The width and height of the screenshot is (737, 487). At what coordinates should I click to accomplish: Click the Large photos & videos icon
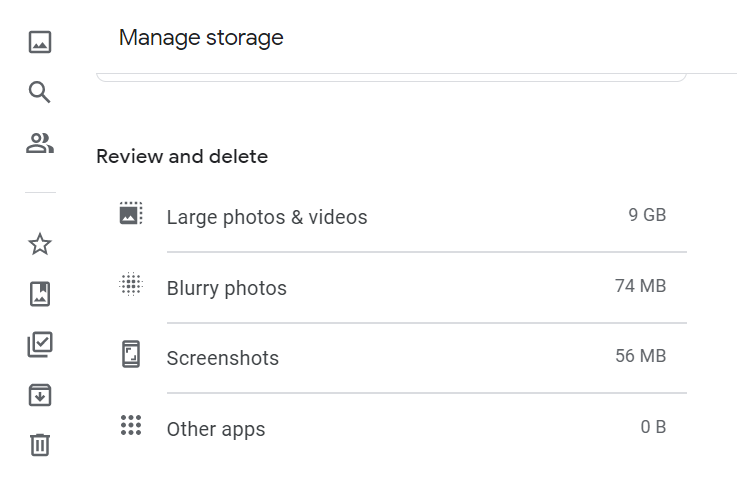[131, 213]
